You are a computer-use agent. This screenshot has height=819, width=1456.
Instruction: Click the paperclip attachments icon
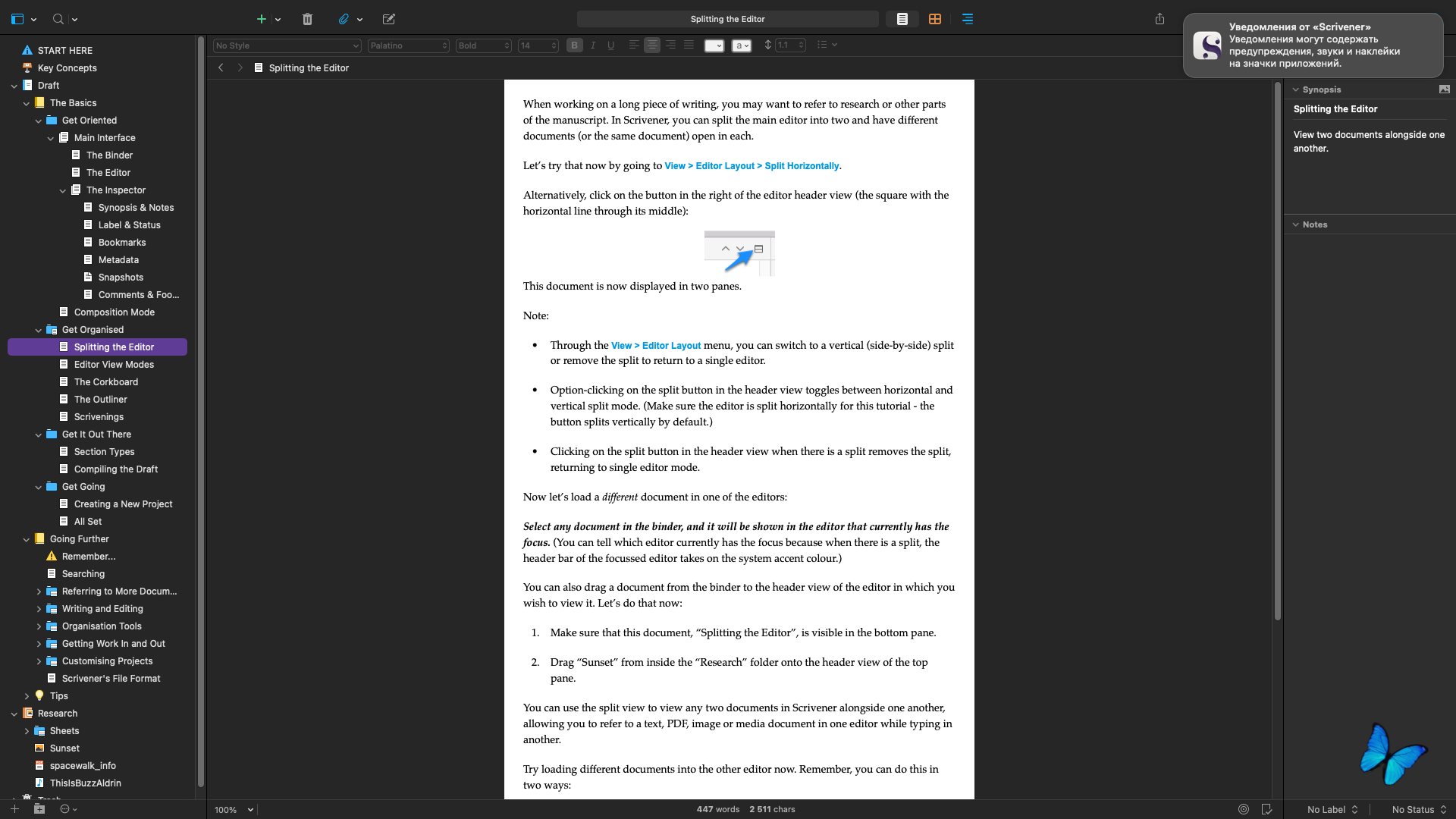344,19
